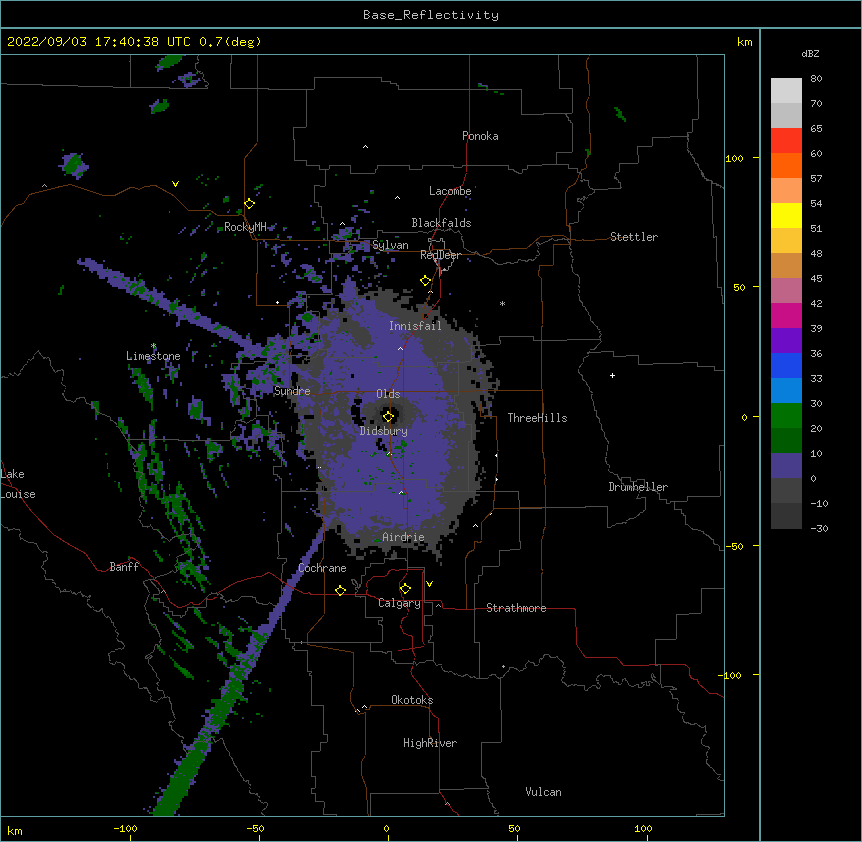Click the Didsbury city label

pos(383,431)
